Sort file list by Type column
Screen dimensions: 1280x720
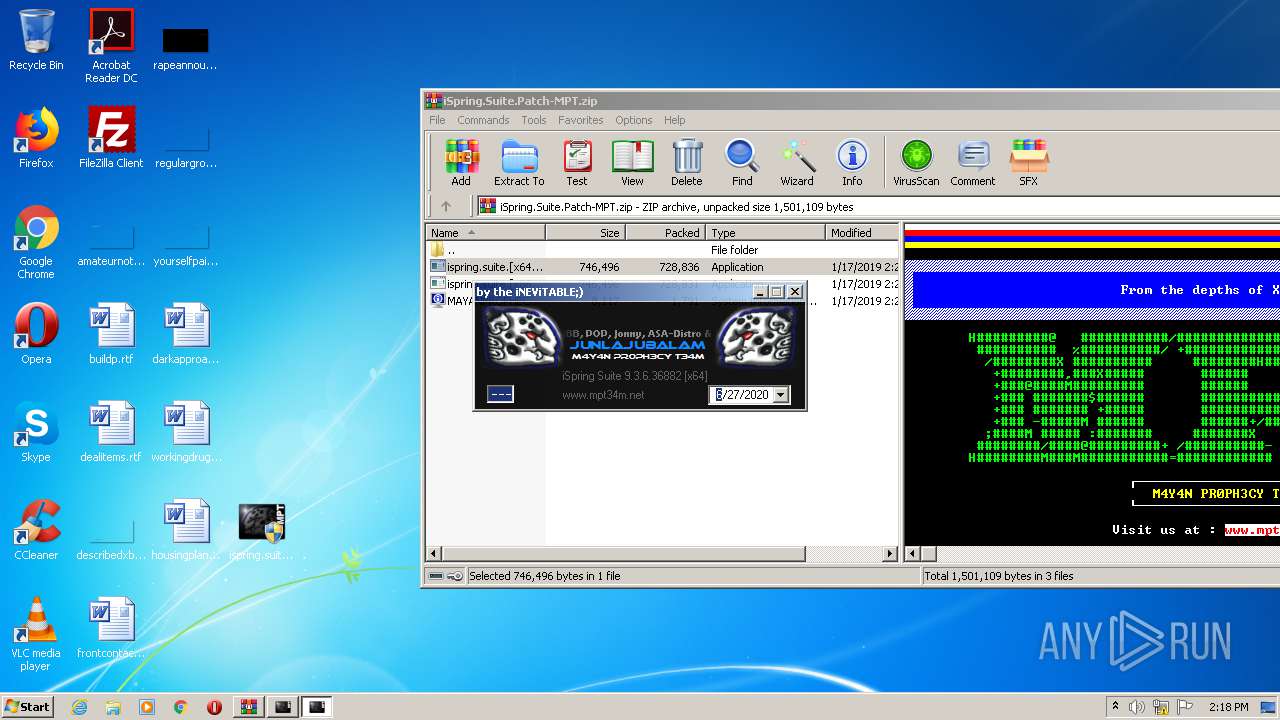click(x=766, y=232)
